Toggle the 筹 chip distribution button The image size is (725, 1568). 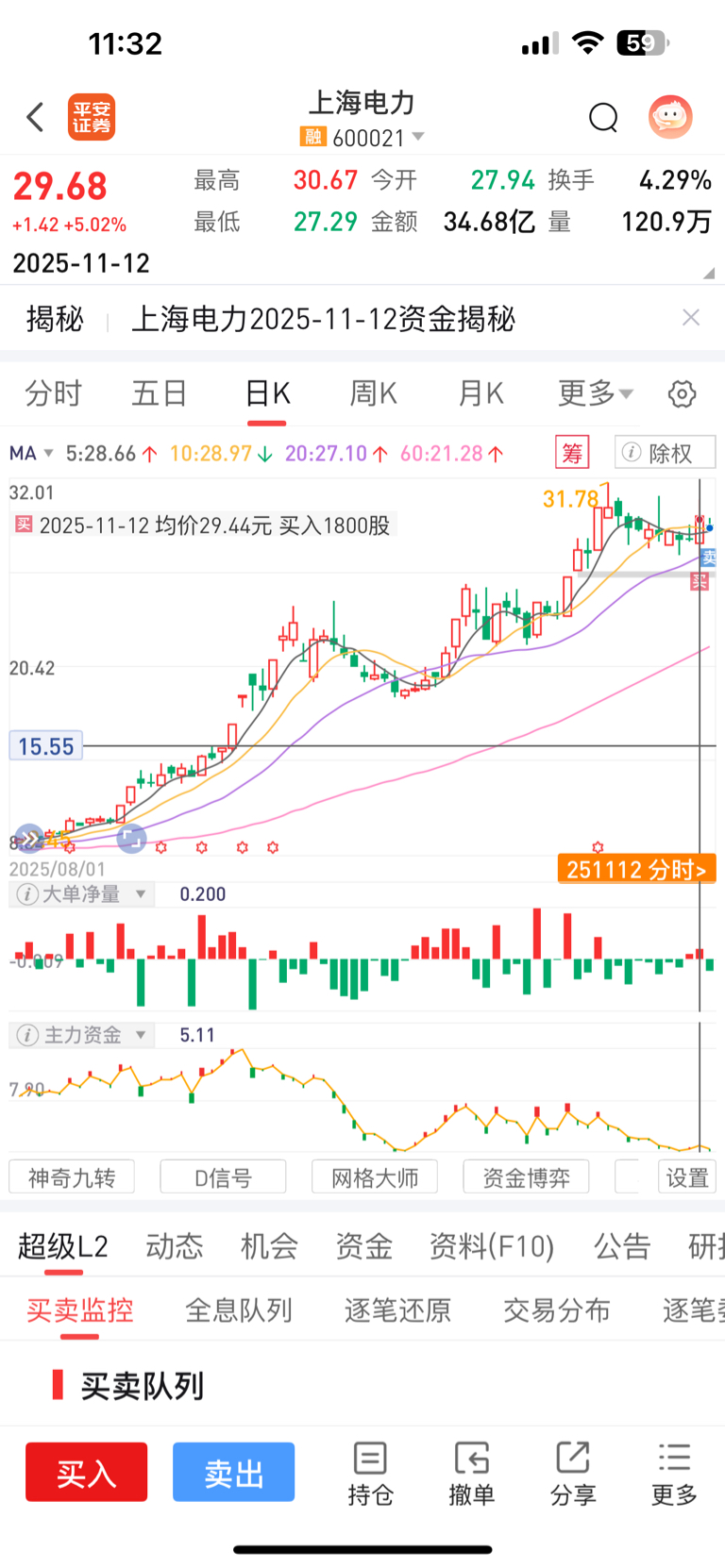(x=572, y=453)
